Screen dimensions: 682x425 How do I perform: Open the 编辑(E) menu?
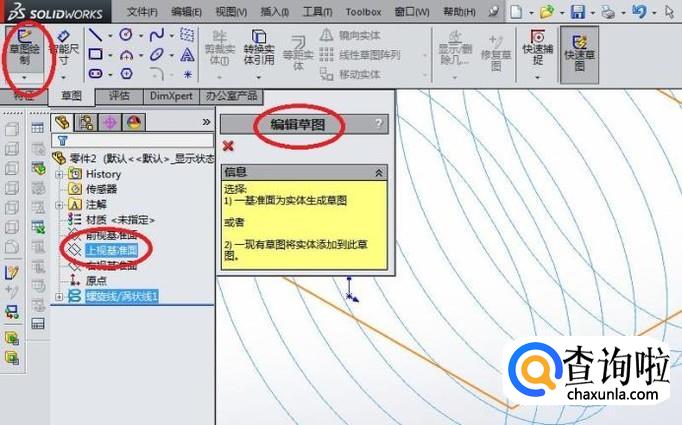pos(187,12)
